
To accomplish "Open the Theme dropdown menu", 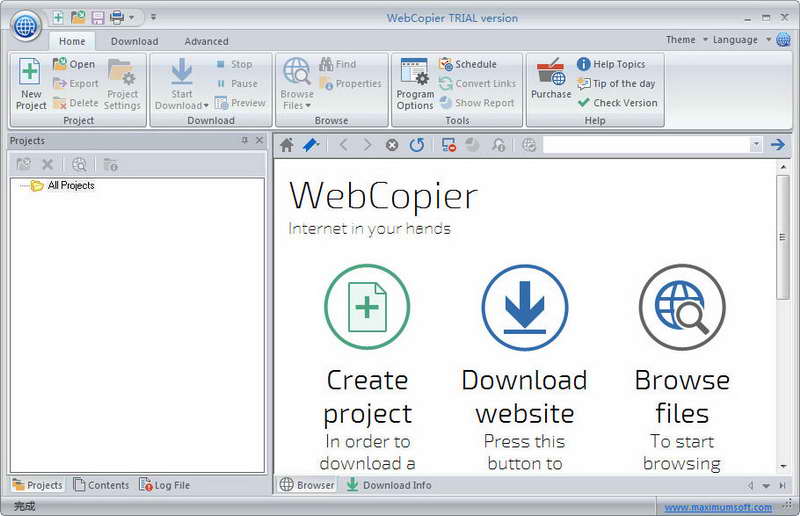I will 684,40.
